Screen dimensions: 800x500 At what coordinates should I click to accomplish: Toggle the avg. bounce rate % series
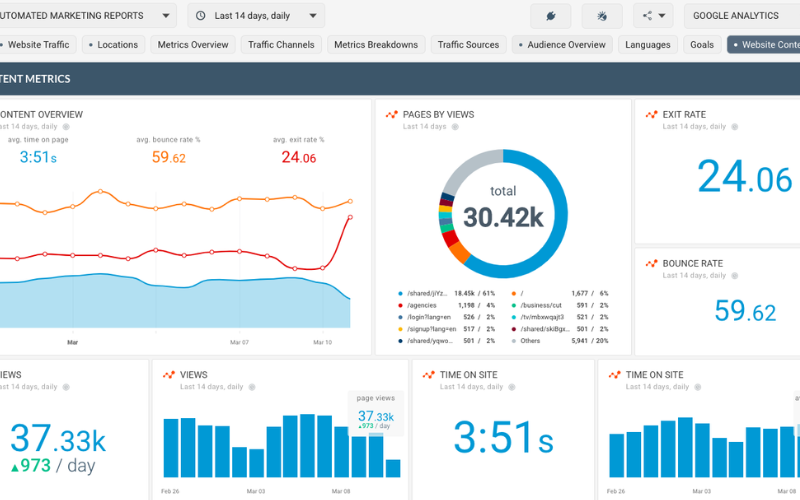[168, 140]
